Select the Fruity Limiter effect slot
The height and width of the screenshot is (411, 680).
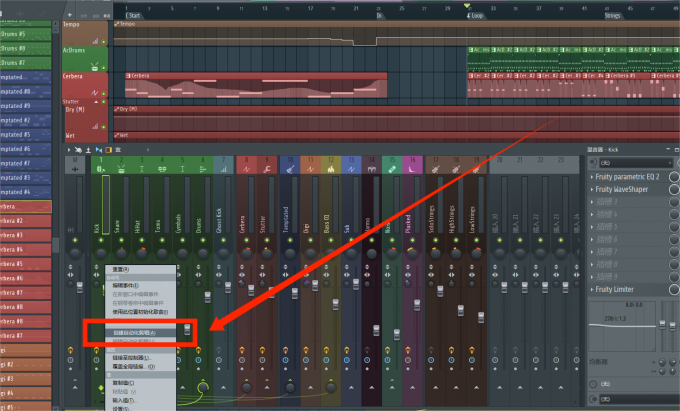pos(628,289)
